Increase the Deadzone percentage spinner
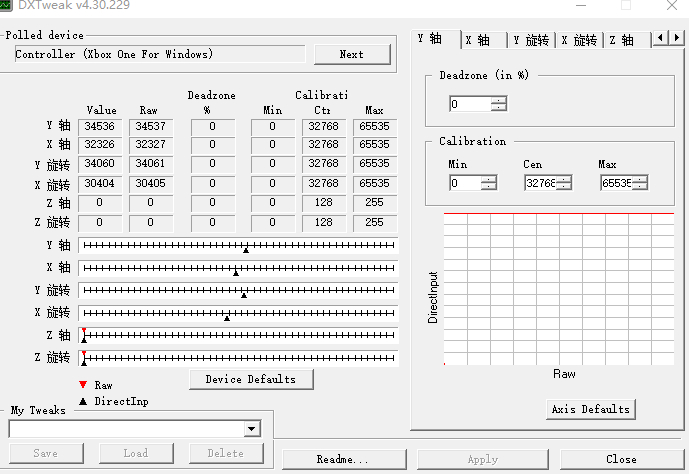689x474 pixels. point(499,101)
